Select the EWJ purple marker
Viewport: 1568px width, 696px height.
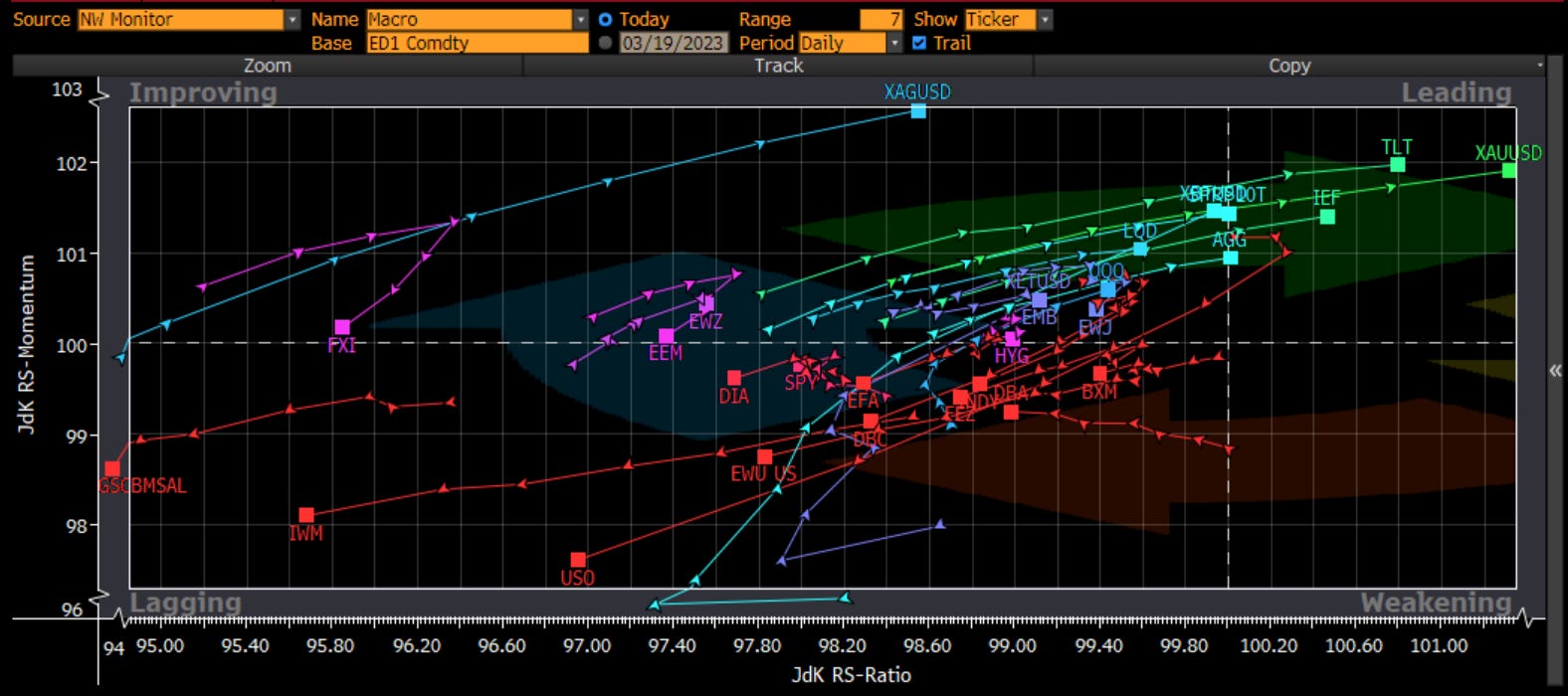click(1096, 309)
